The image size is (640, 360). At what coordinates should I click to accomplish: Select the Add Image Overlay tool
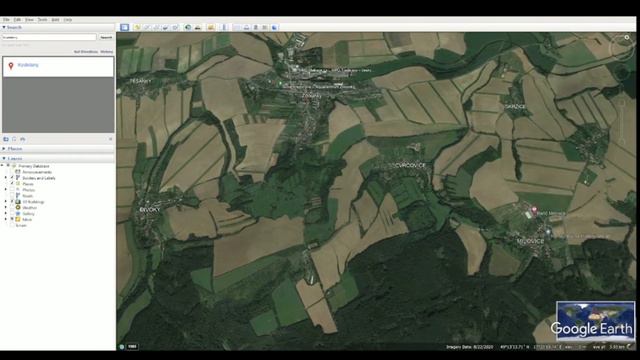tap(166, 27)
